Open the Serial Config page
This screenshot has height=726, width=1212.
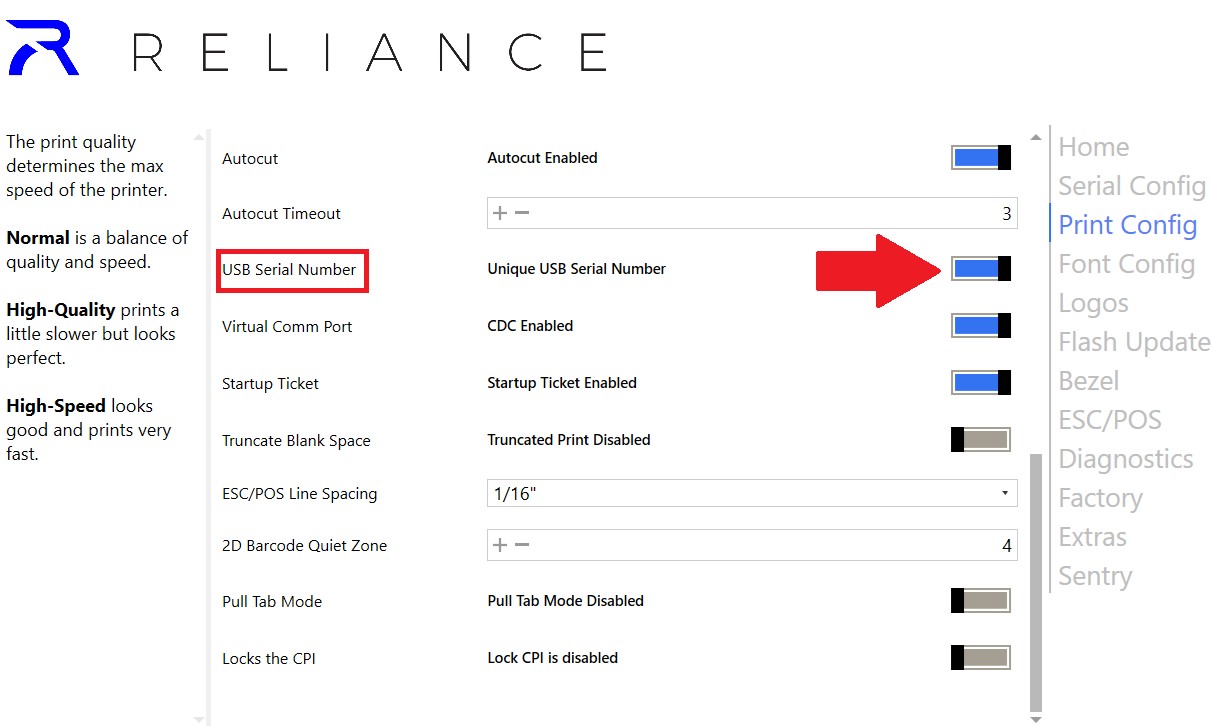[1131, 186]
